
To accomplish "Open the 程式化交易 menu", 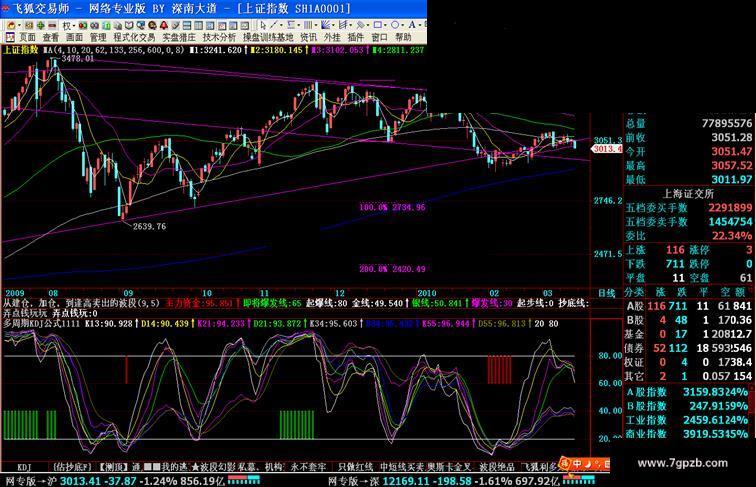I will 135,37.
